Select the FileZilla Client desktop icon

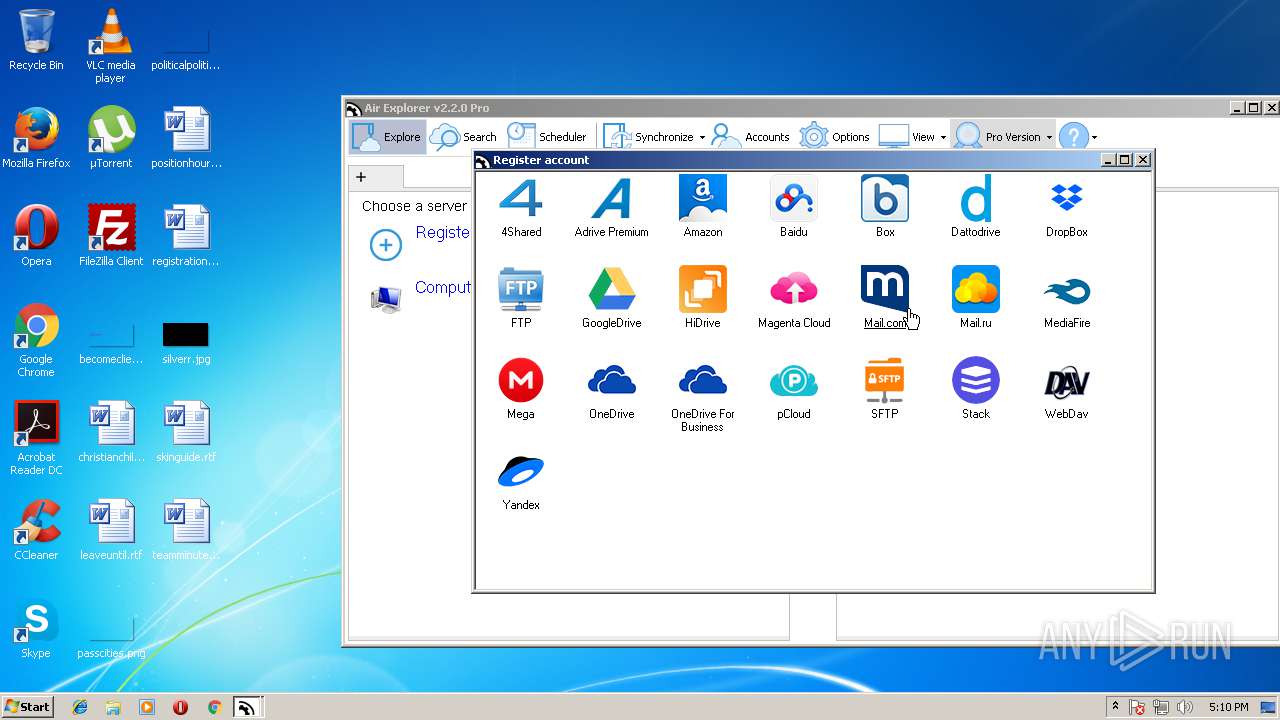click(x=111, y=236)
